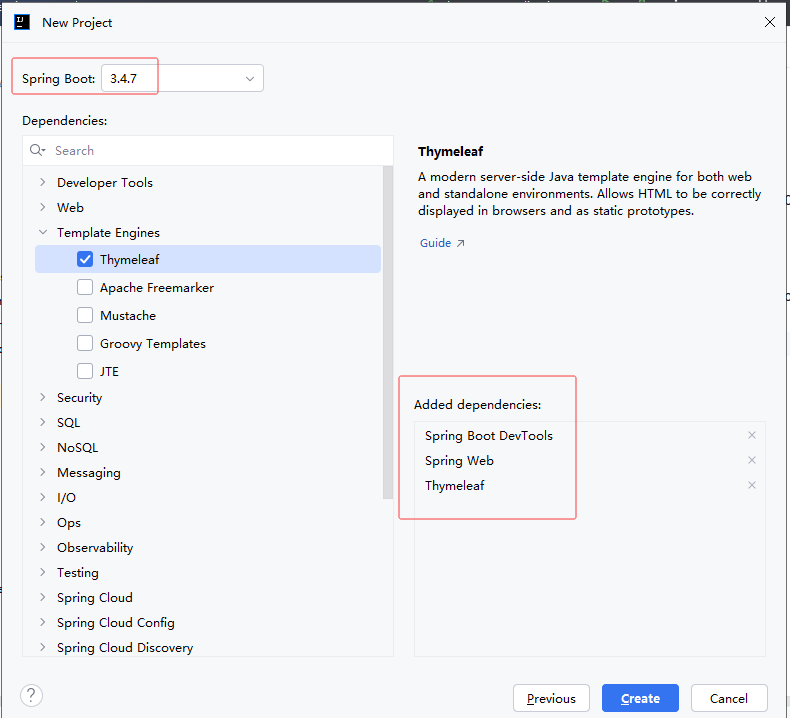790x718 pixels.
Task: Expand the Developer Tools category
Action: tap(43, 182)
